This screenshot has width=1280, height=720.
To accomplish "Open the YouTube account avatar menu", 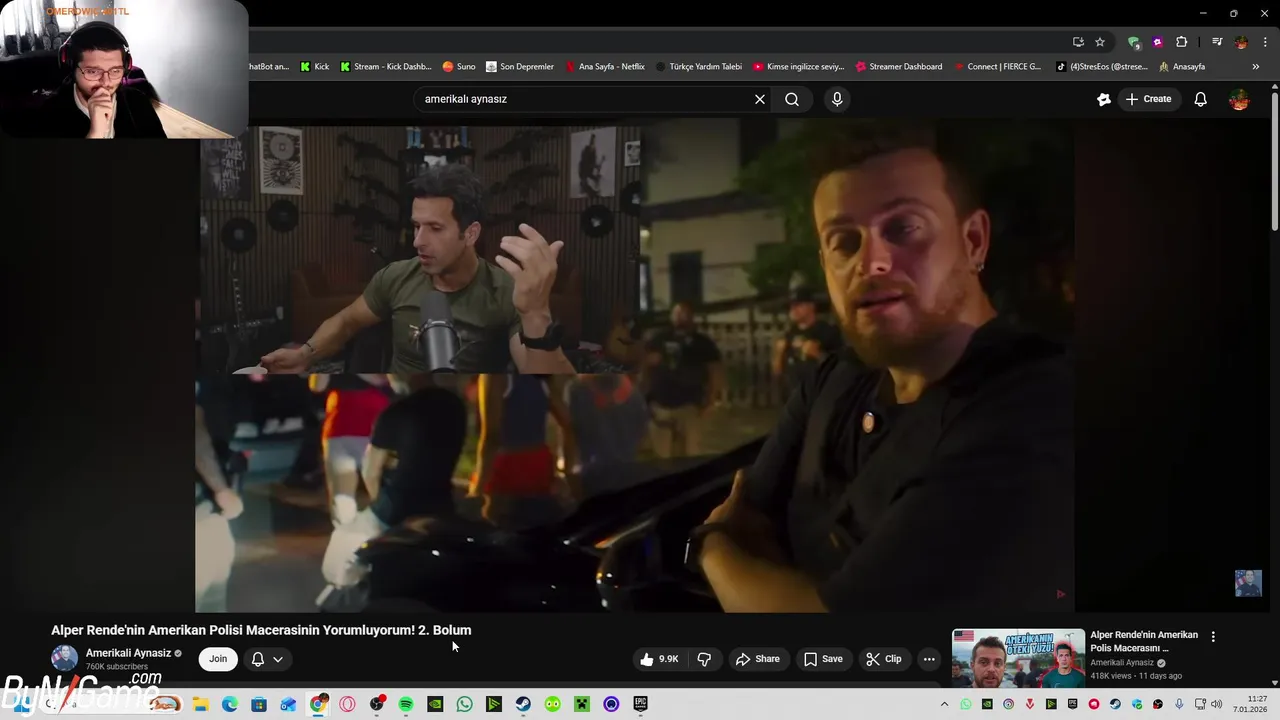I will click(1239, 99).
